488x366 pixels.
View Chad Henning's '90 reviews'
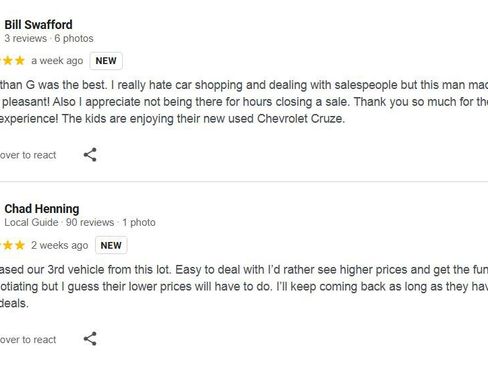click(90, 222)
